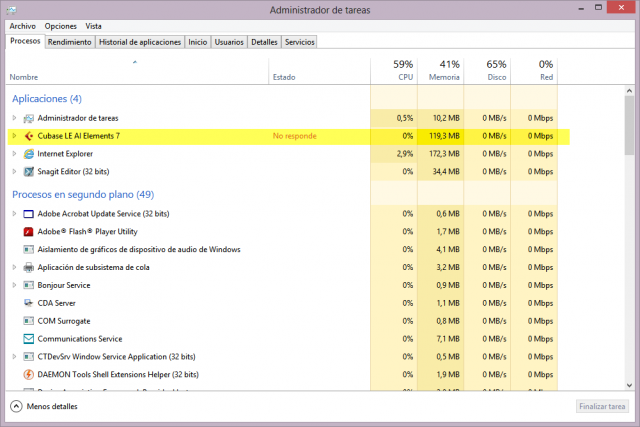This screenshot has width=640, height=427.
Task: Click the 2,9% CPU value
Action: (x=404, y=154)
